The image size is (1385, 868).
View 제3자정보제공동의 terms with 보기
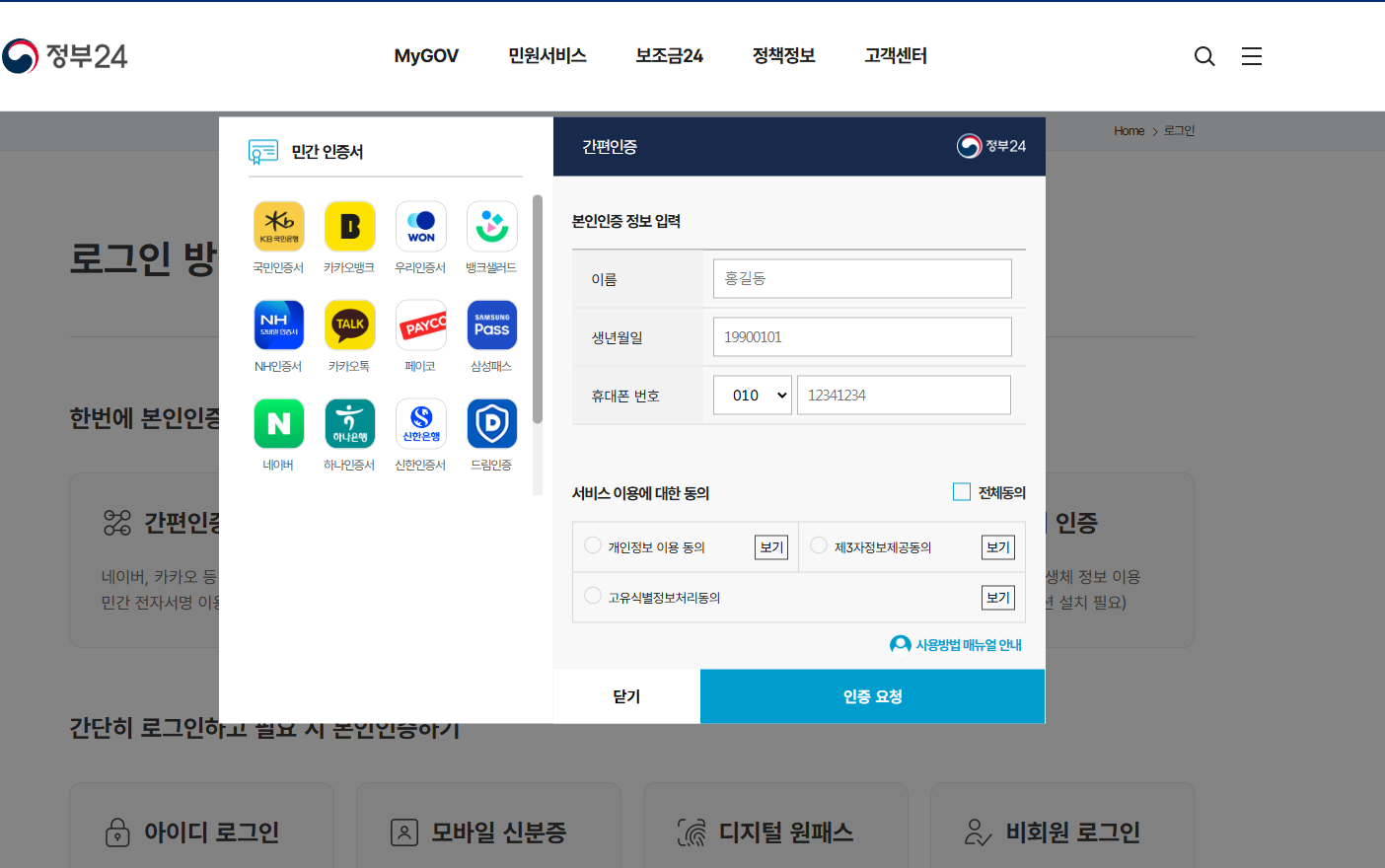click(x=998, y=547)
